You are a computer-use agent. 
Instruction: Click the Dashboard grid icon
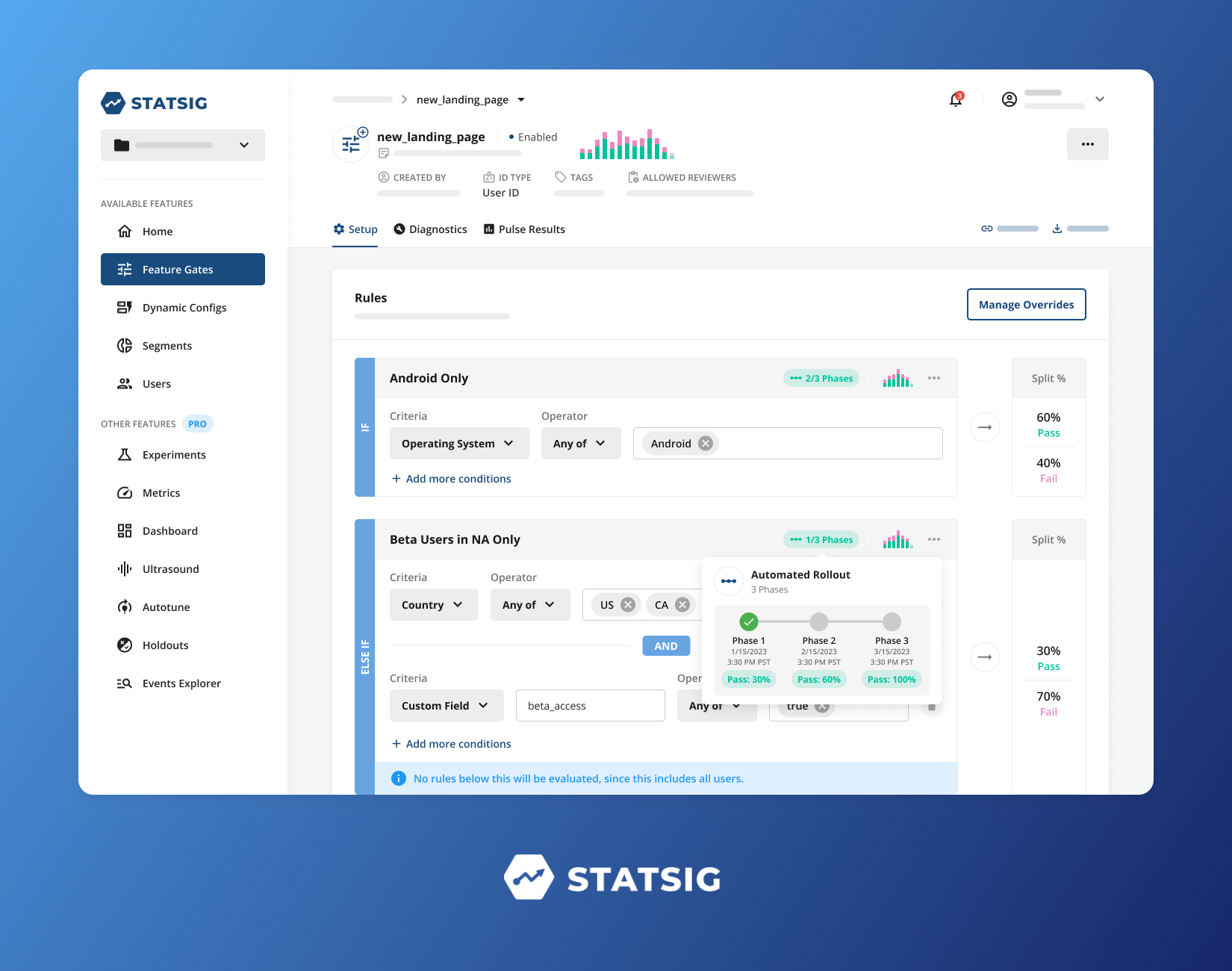pos(125,531)
